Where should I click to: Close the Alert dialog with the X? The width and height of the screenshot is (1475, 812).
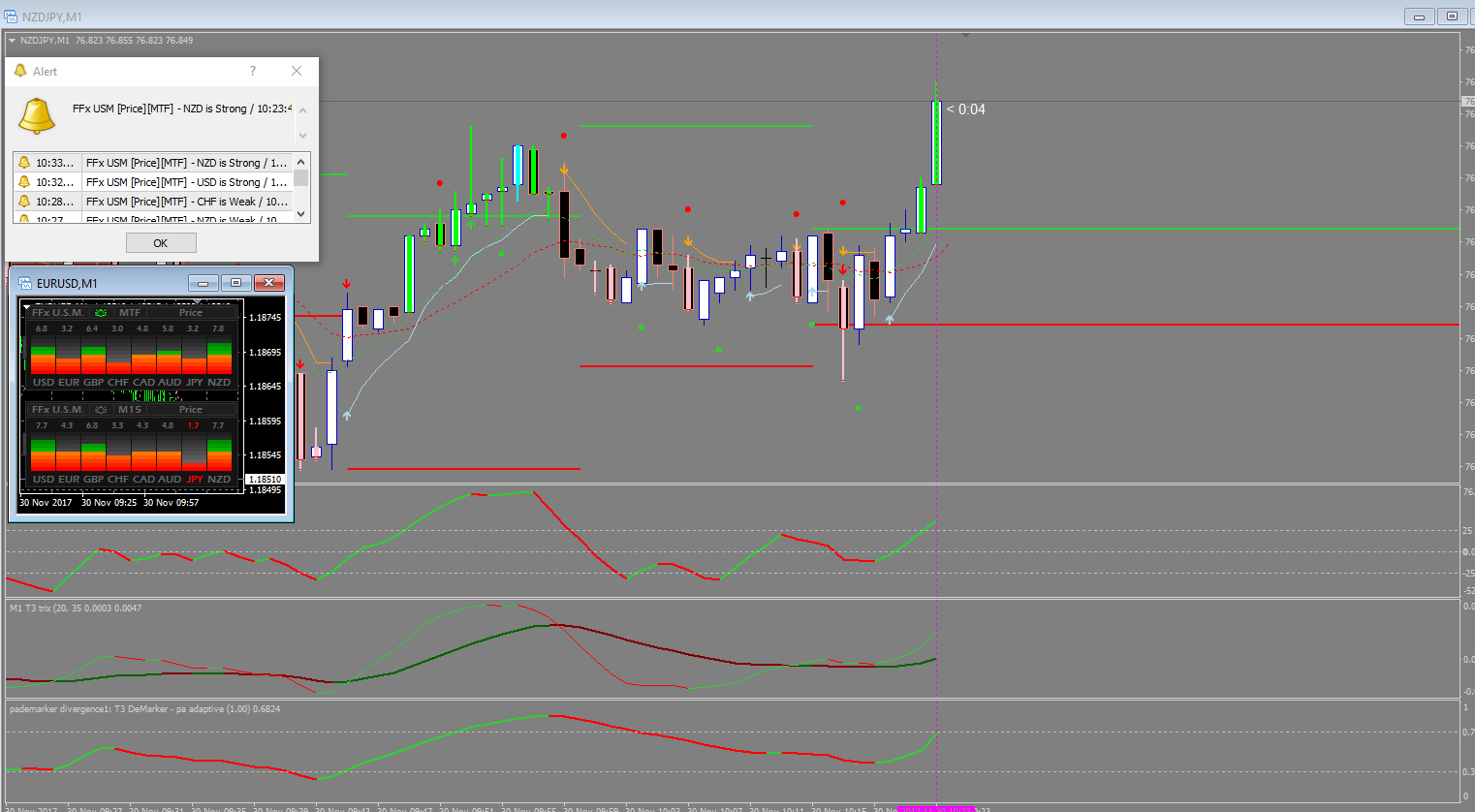click(x=297, y=71)
